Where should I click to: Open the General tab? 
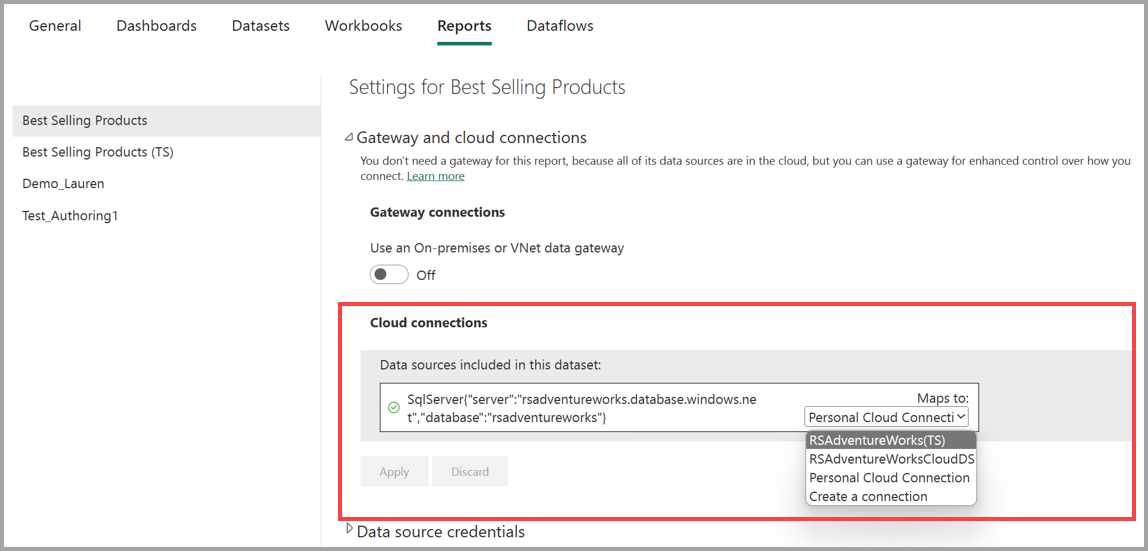[x=55, y=26]
